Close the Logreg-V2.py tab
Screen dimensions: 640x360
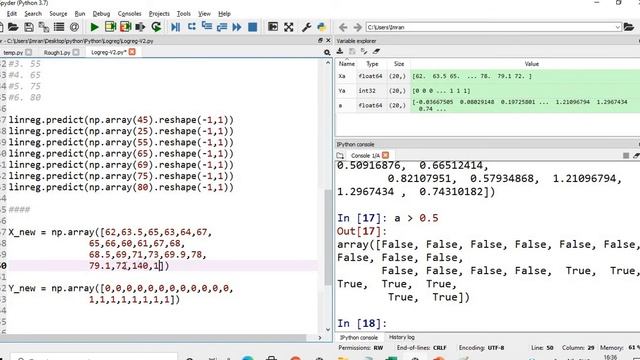[x=132, y=52]
